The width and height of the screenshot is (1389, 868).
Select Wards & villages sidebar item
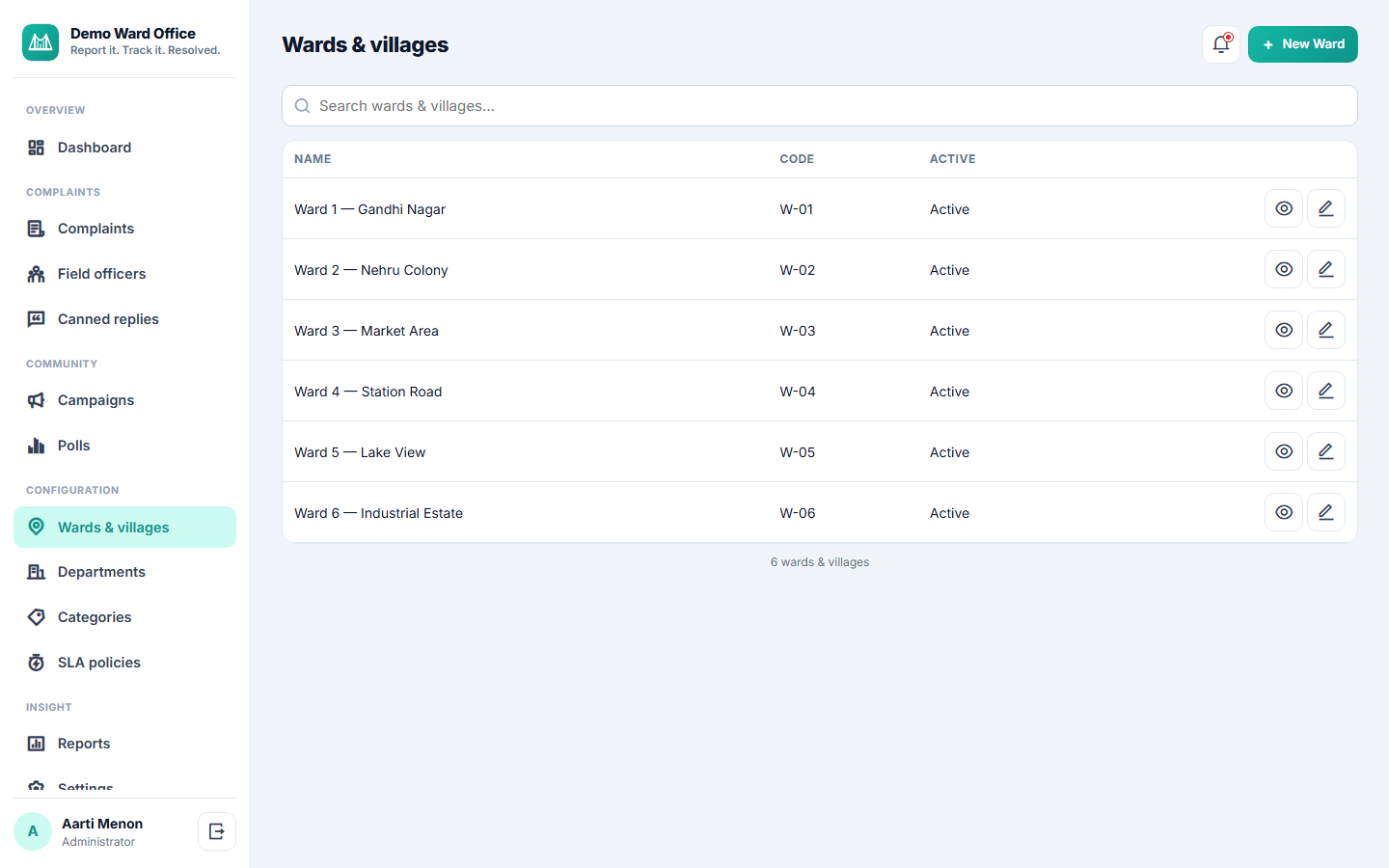coord(124,528)
